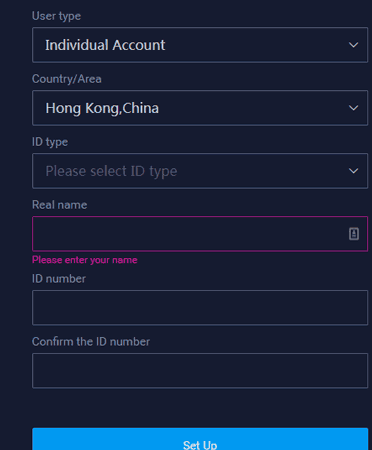Click the 'Please enter your name' error message
372x450 pixels.
(85, 260)
